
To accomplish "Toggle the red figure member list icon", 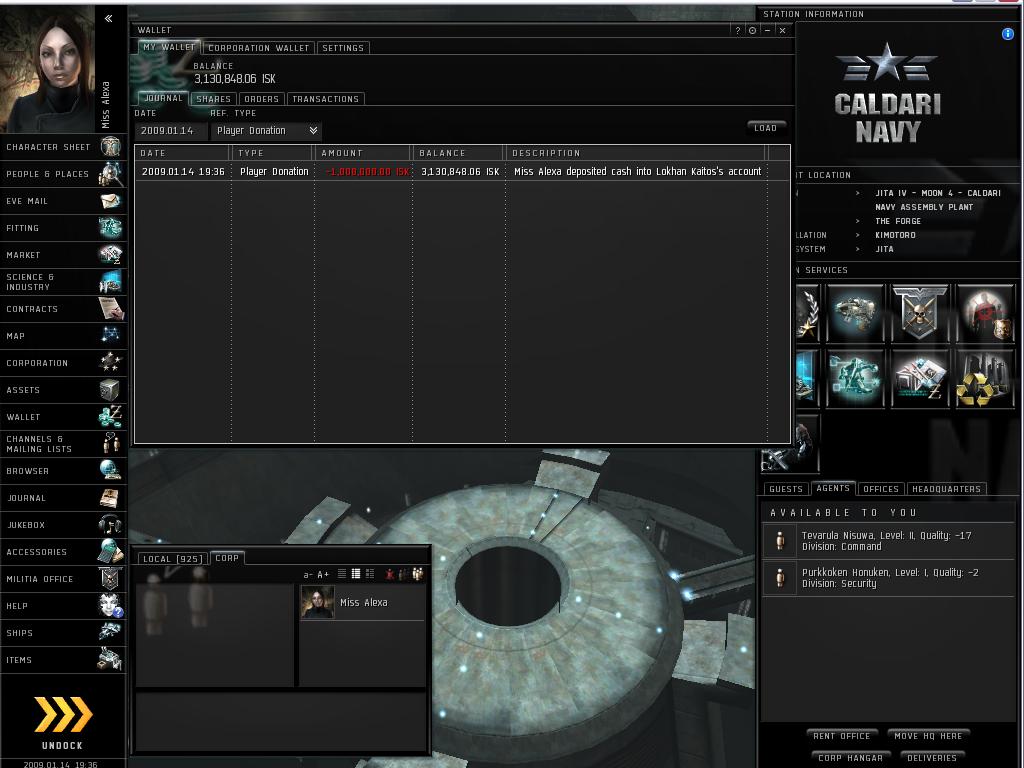I will (390, 574).
